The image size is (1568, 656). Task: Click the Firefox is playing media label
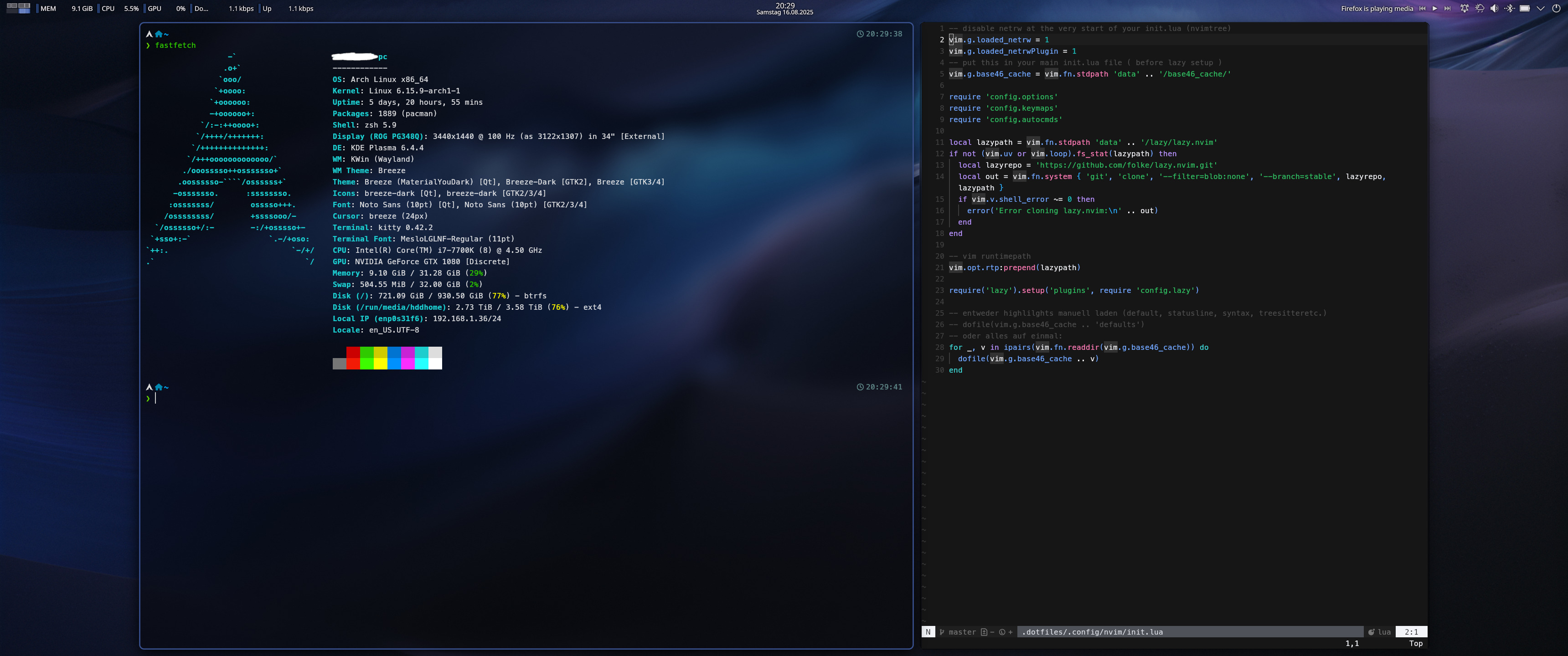[x=1377, y=9]
